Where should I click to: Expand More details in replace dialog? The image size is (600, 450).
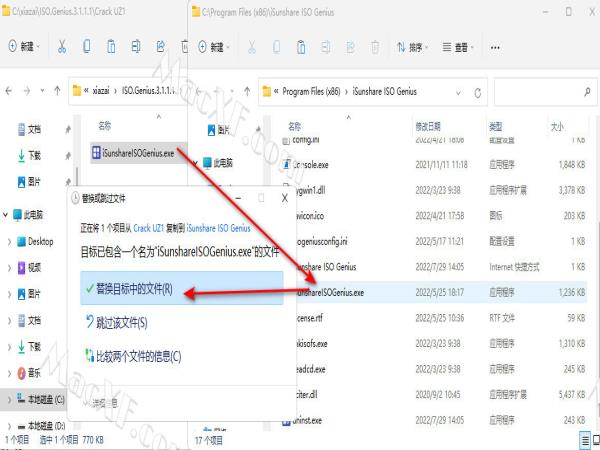click(101, 403)
